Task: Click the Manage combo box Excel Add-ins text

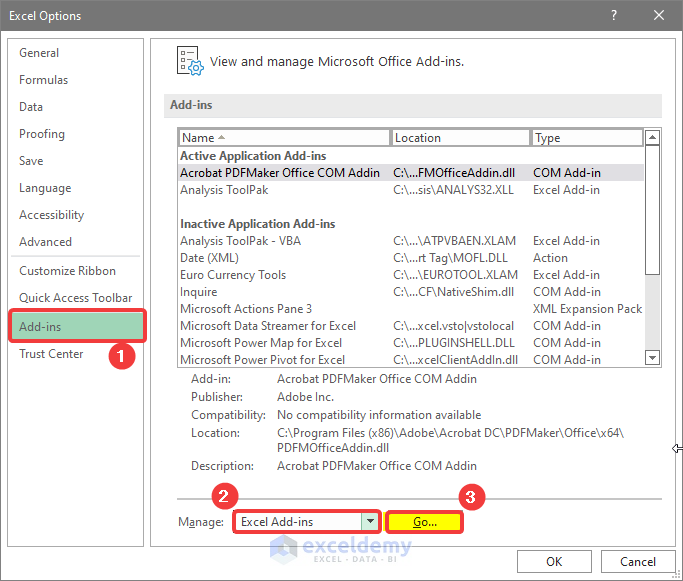Action: click(x=277, y=522)
